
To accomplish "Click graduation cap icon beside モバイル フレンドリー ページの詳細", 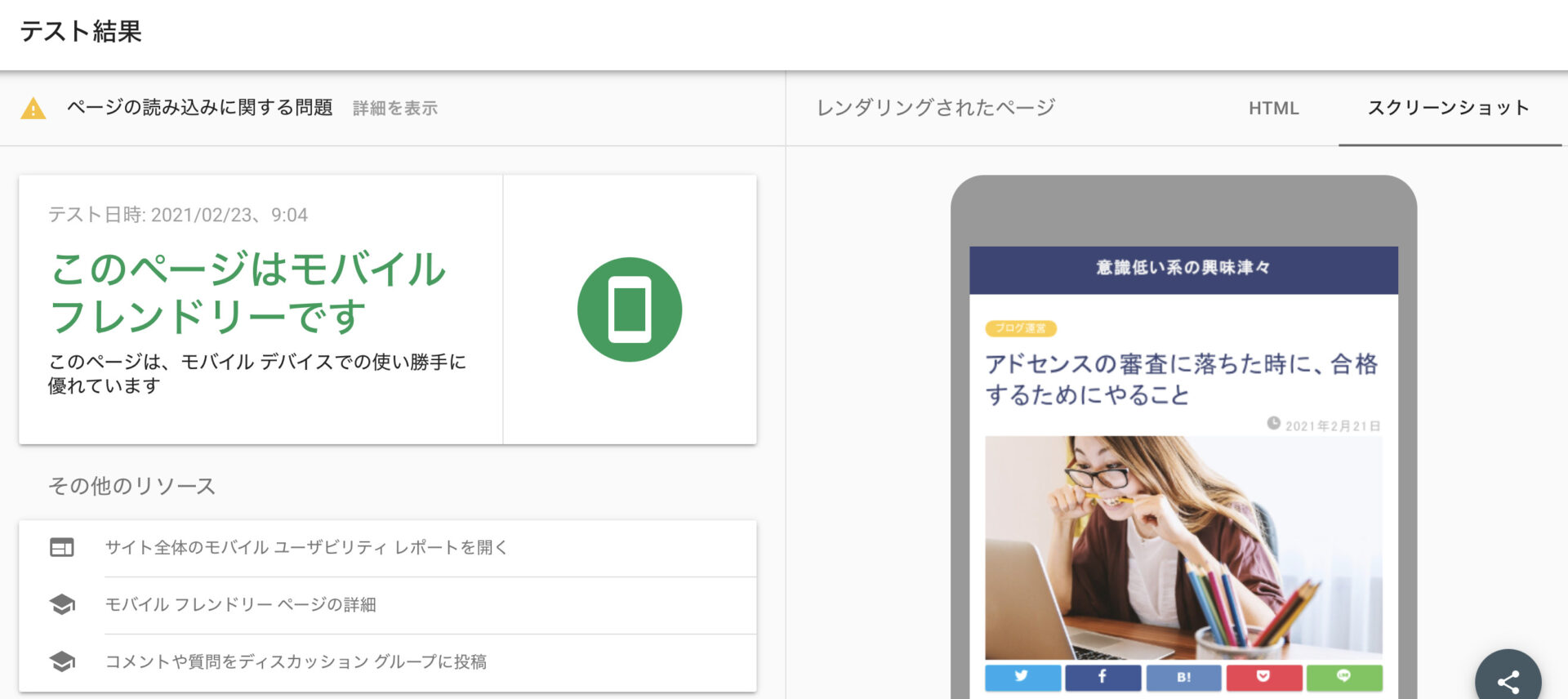I will point(62,604).
